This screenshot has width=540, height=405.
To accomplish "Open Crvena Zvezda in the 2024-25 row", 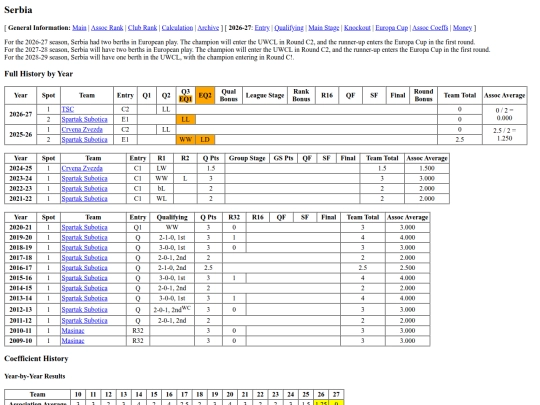I will 82,168.
